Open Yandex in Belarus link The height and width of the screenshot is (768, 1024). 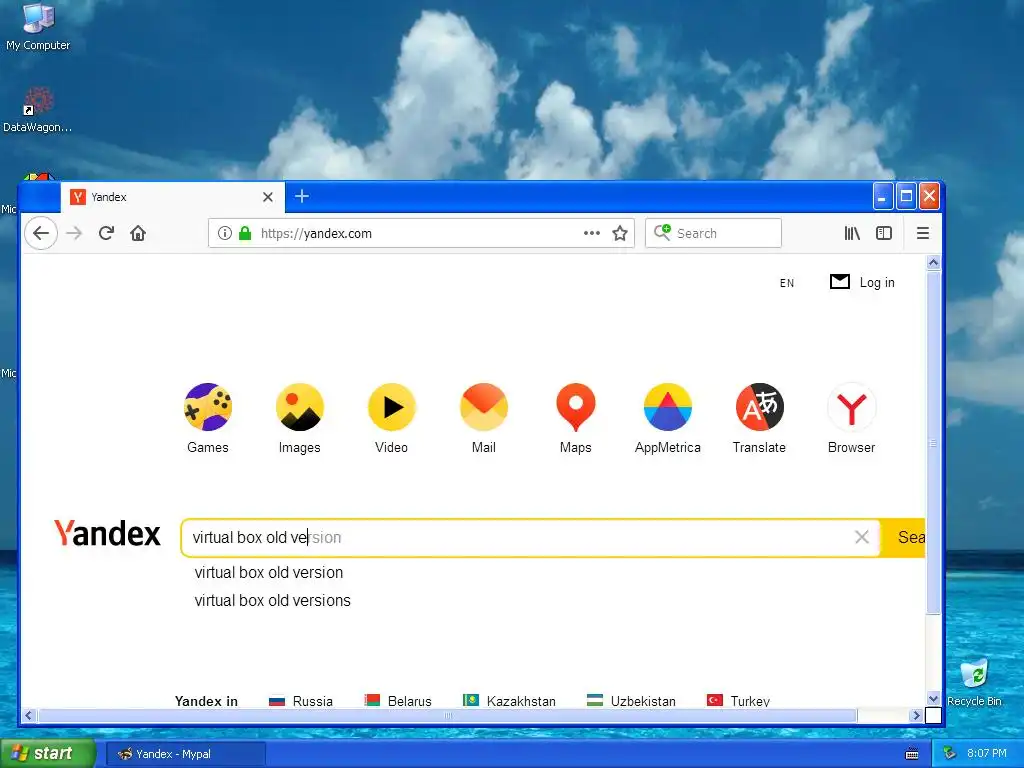click(x=398, y=701)
